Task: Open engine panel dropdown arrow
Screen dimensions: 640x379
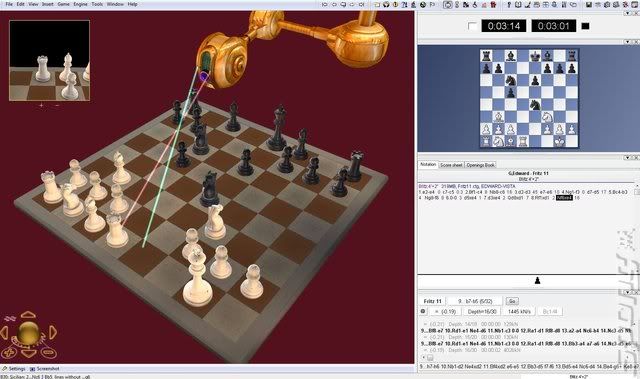Action: pos(628,293)
